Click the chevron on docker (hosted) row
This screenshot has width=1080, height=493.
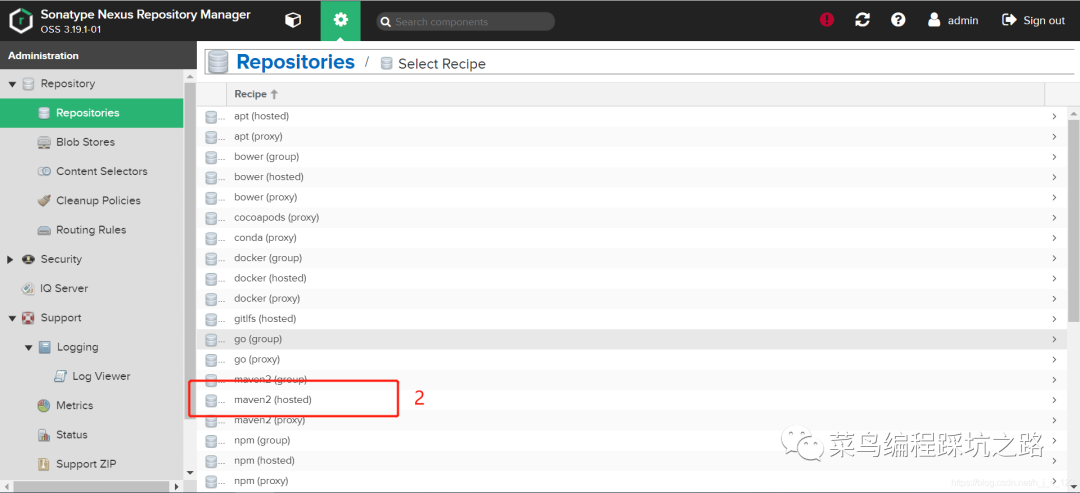[x=1055, y=278]
